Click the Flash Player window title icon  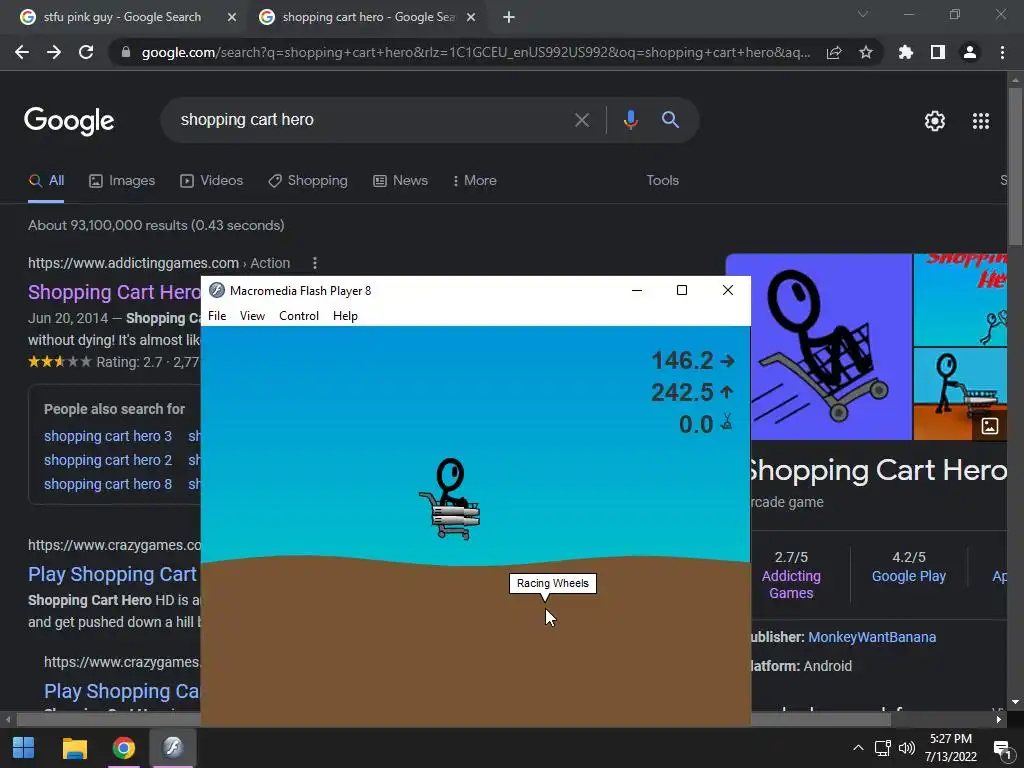click(217, 291)
